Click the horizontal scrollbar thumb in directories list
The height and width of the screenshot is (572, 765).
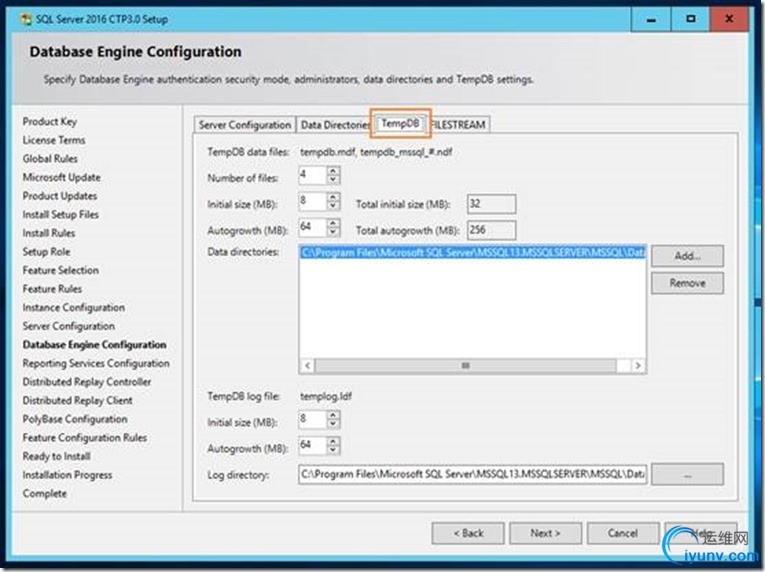click(465, 366)
